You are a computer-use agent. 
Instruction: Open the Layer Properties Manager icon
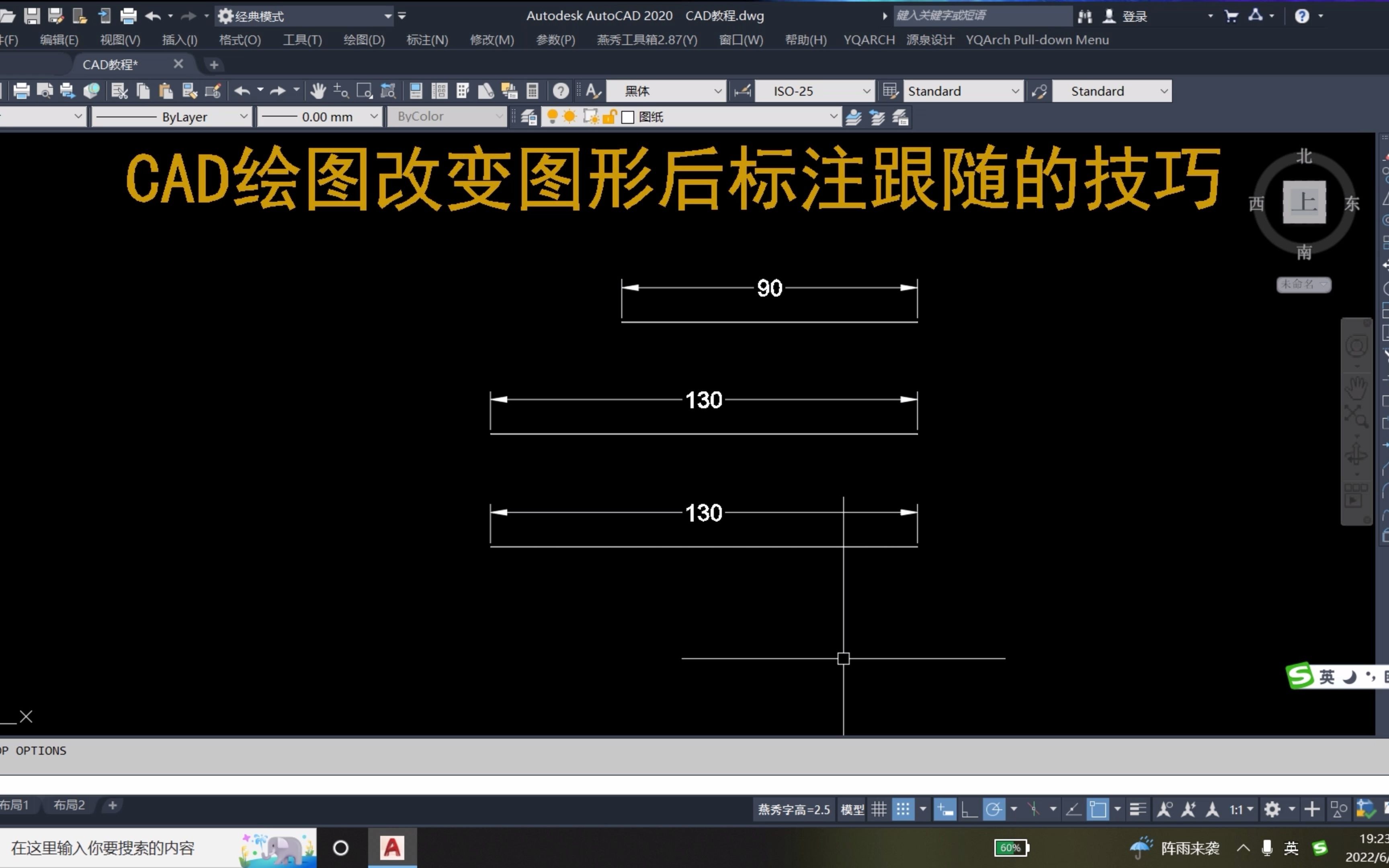click(529, 117)
